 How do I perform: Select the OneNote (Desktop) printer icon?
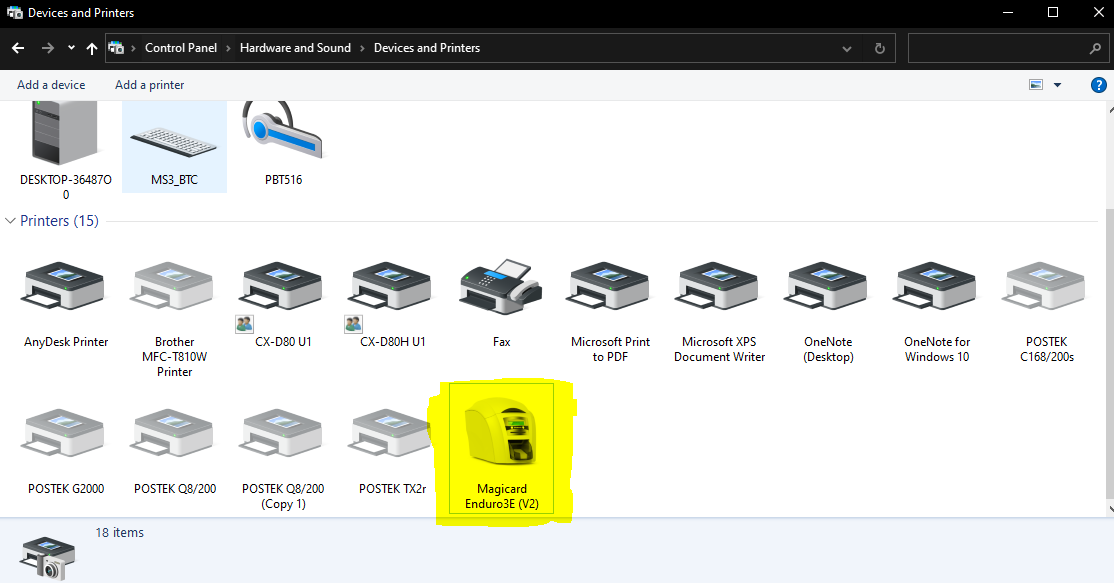(826, 285)
